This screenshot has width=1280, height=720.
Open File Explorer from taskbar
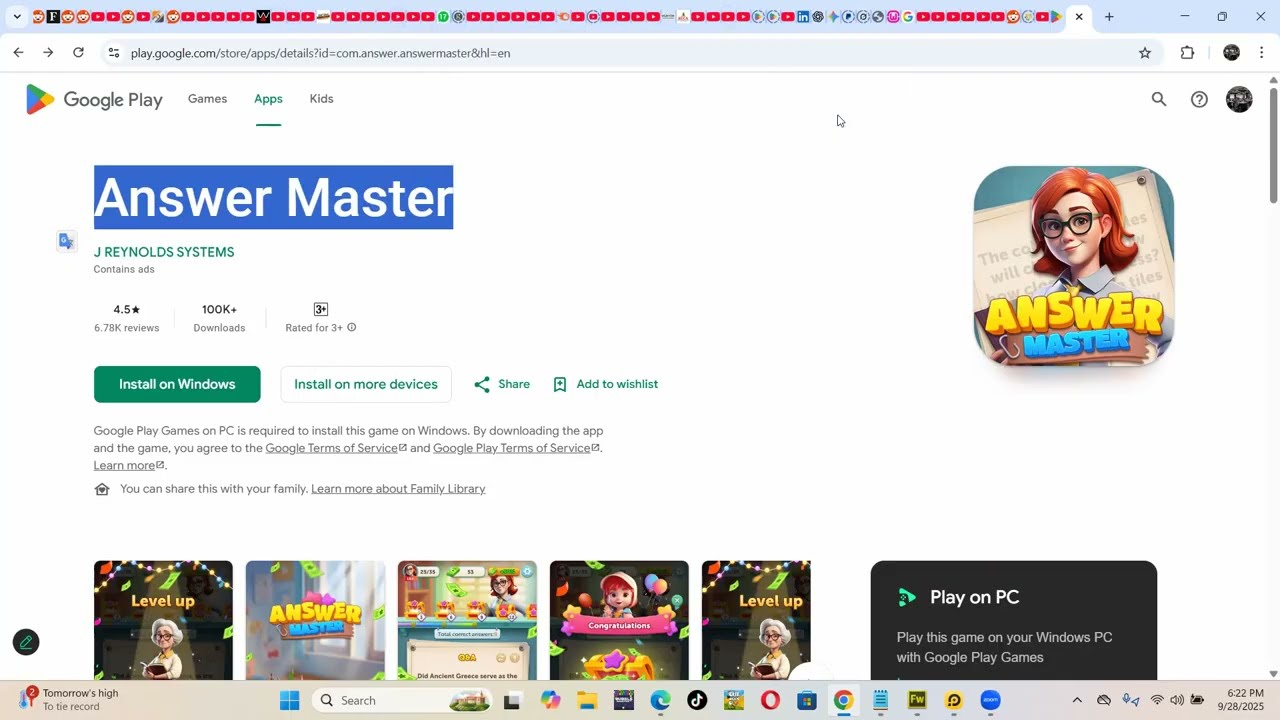tap(586, 700)
